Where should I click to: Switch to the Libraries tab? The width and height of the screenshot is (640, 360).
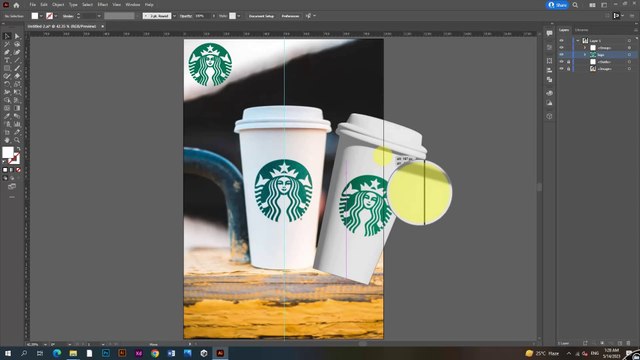pos(581,30)
